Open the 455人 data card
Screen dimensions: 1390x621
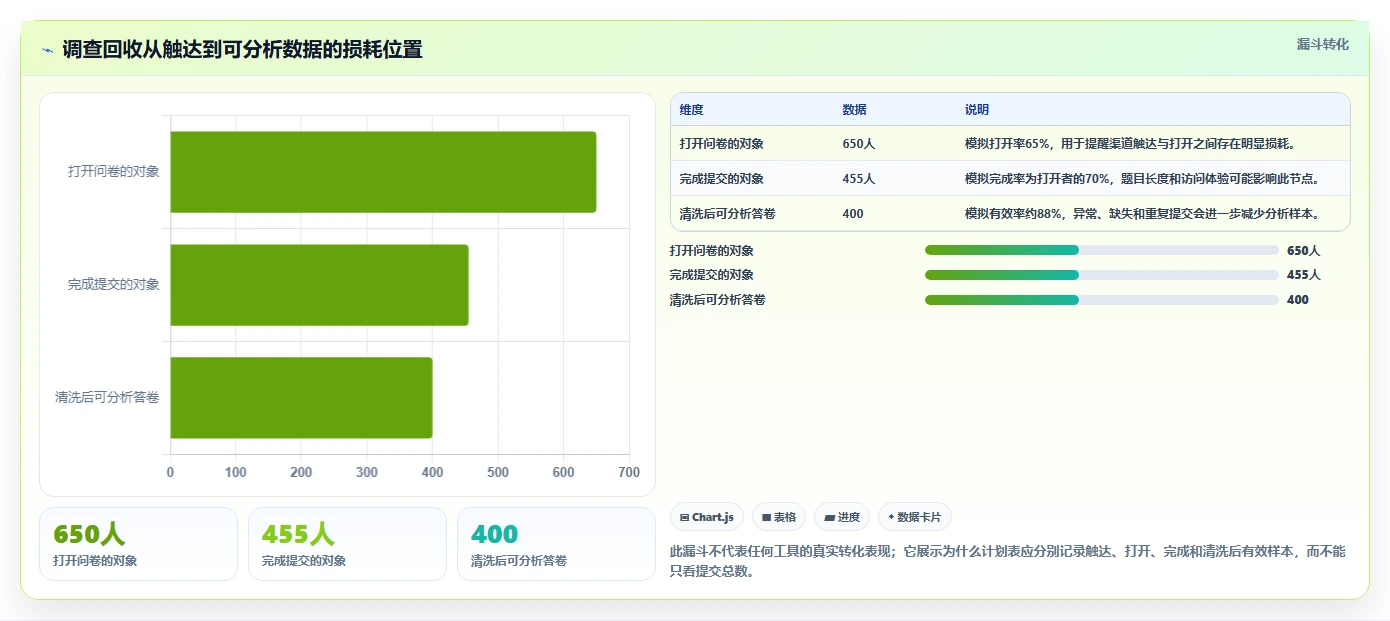[x=347, y=544]
